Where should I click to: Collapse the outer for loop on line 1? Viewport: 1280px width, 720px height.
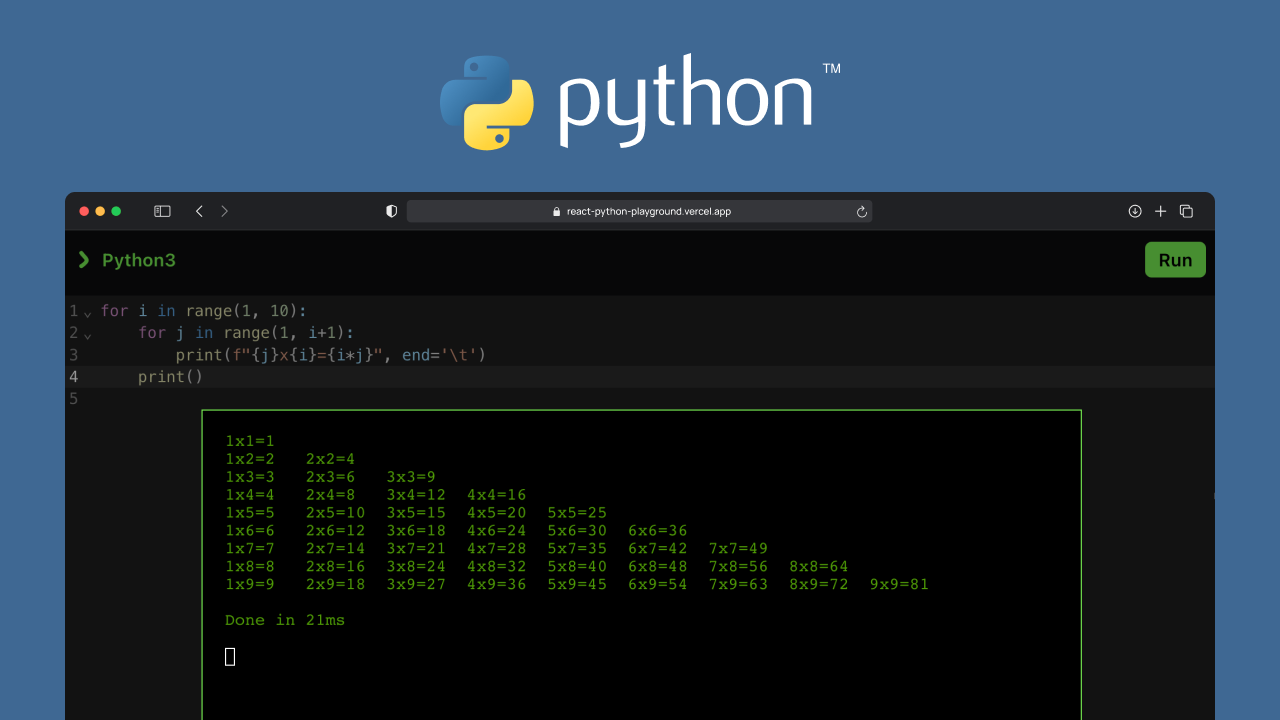click(87, 312)
